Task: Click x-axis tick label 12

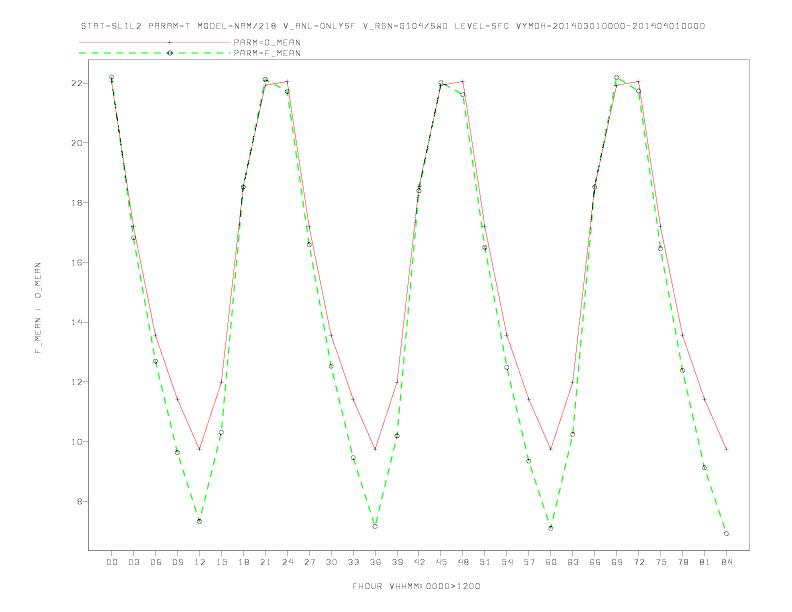Action: click(x=200, y=562)
